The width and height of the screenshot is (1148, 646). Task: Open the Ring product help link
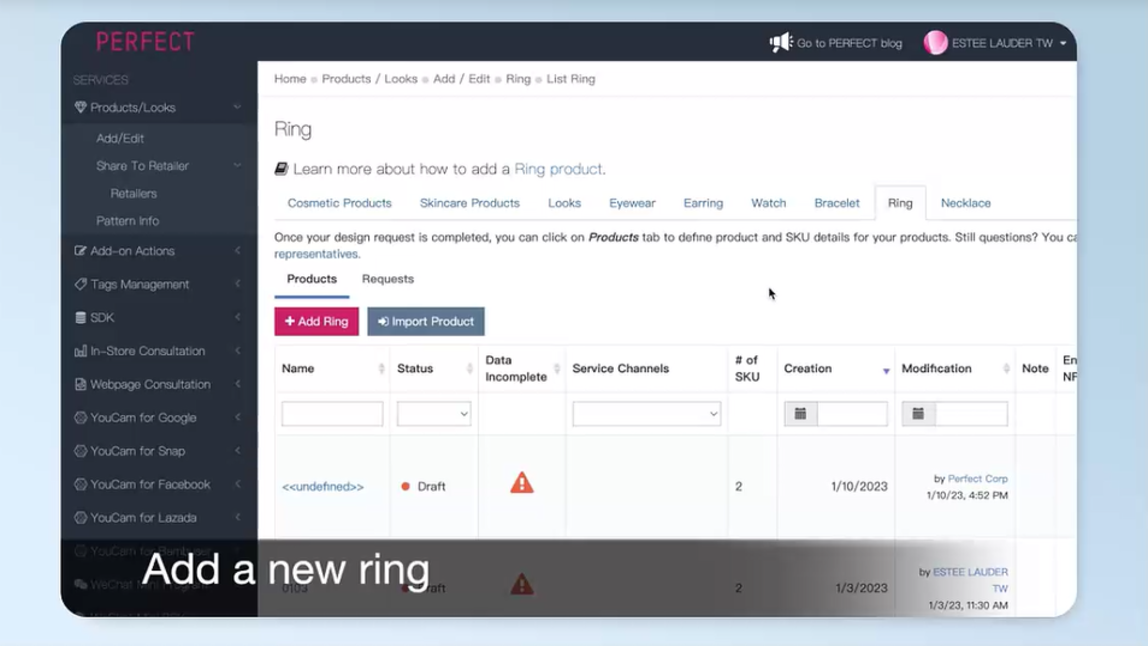pyautogui.click(x=558, y=169)
